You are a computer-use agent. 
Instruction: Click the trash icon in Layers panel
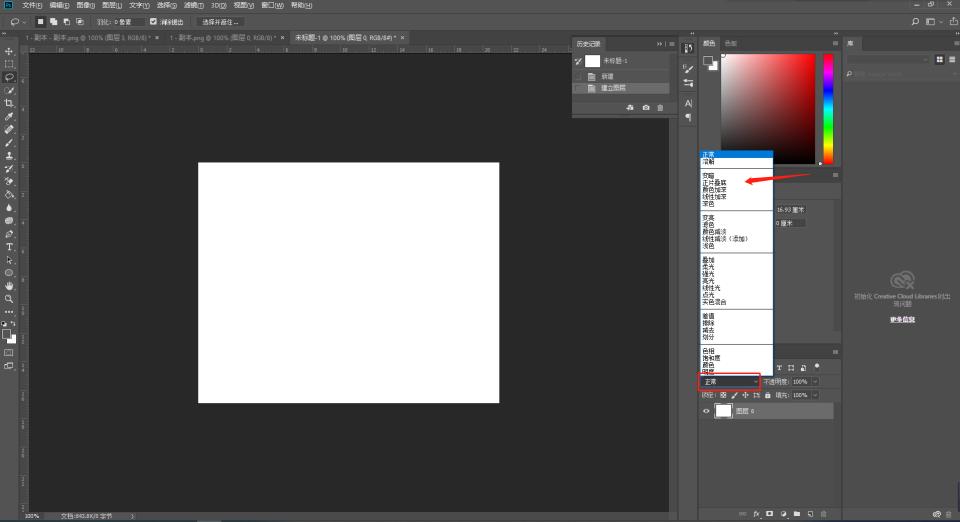tap(823, 514)
